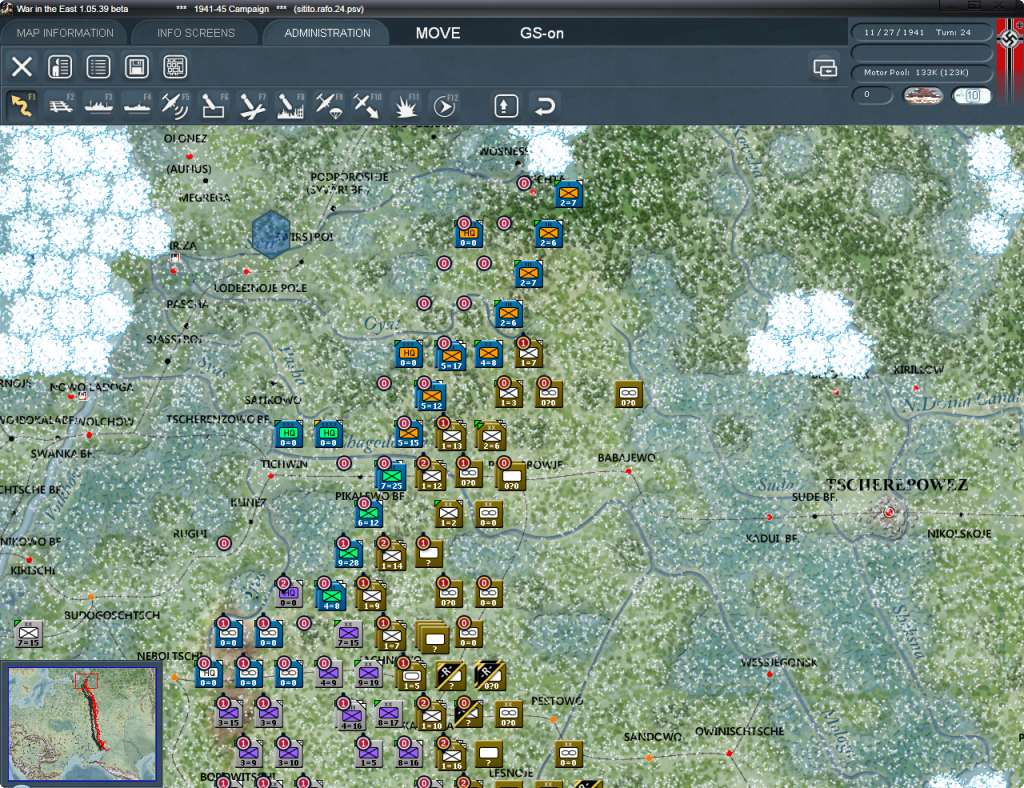The image size is (1024, 788).
Task: Select the Soviet 1=3 unit counter
Action: pyautogui.click(x=508, y=394)
